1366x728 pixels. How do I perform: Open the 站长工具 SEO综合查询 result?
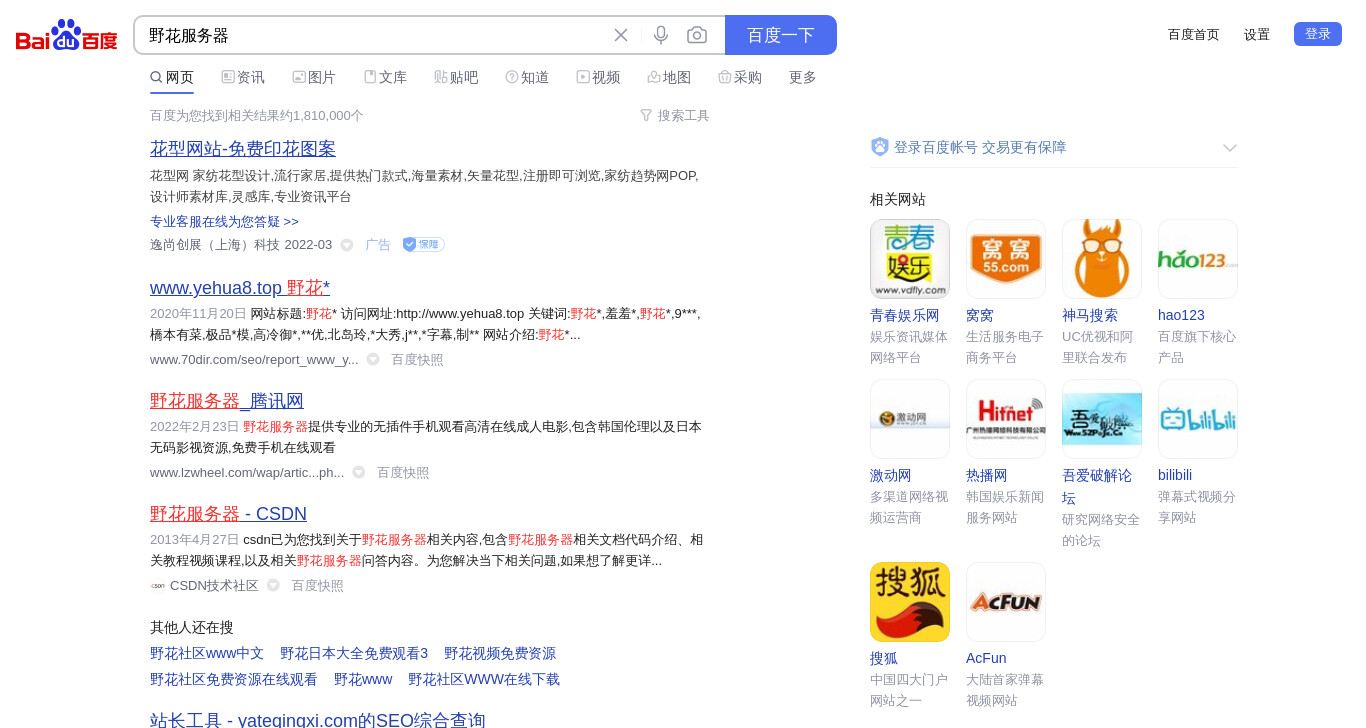tap(318, 719)
